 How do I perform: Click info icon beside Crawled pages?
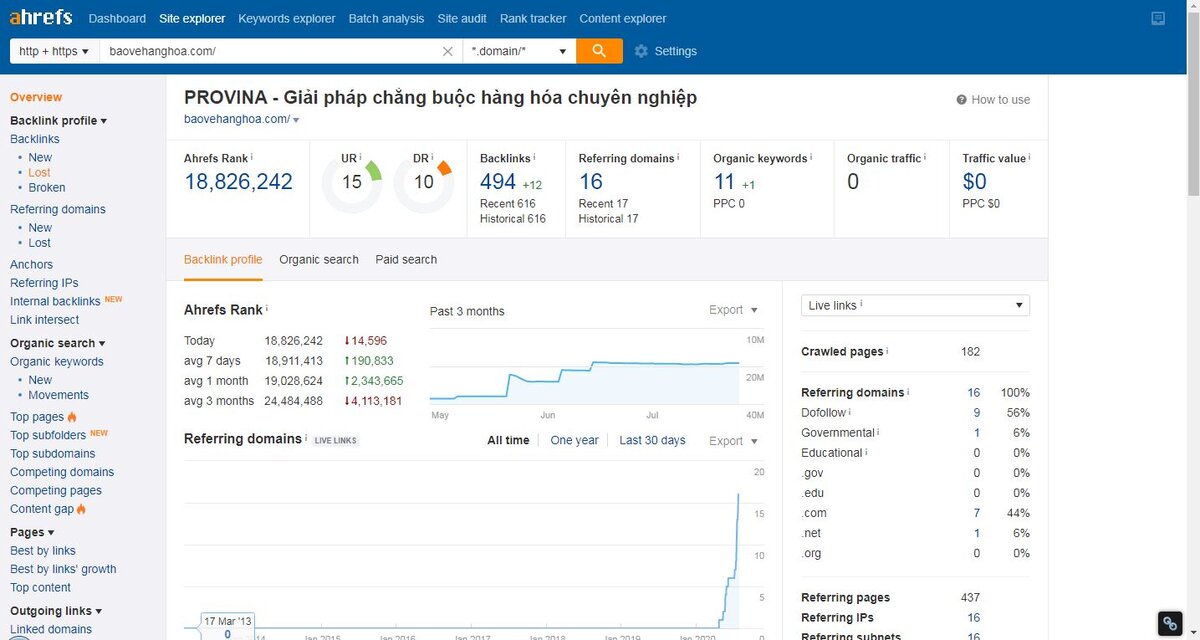pyautogui.click(x=887, y=351)
